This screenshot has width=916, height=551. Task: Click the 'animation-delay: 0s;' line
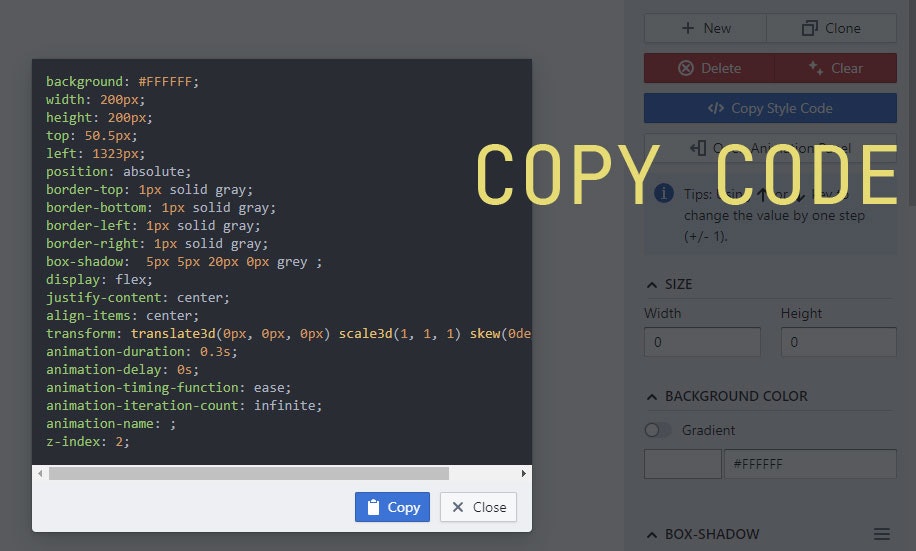coord(123,369)
